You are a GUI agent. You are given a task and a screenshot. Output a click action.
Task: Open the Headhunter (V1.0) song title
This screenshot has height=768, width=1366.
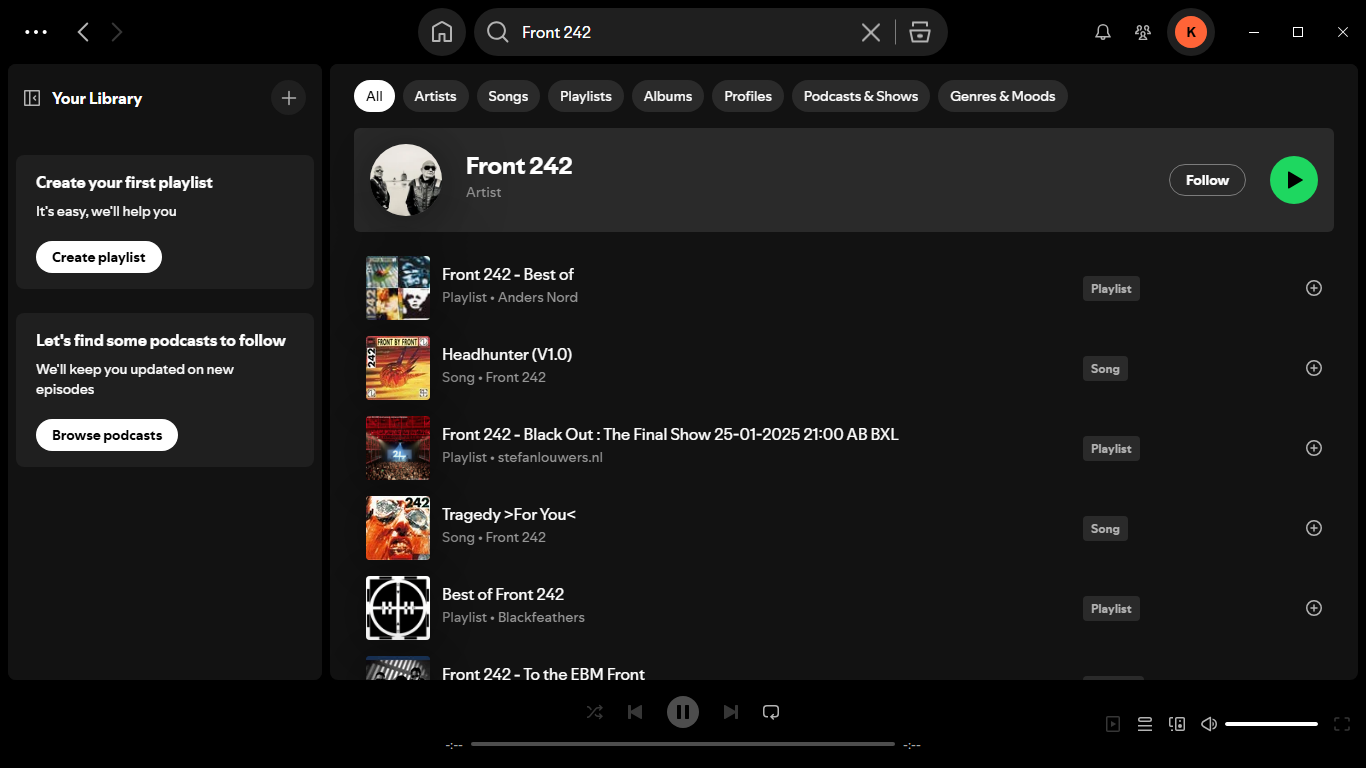pos(507,354)
